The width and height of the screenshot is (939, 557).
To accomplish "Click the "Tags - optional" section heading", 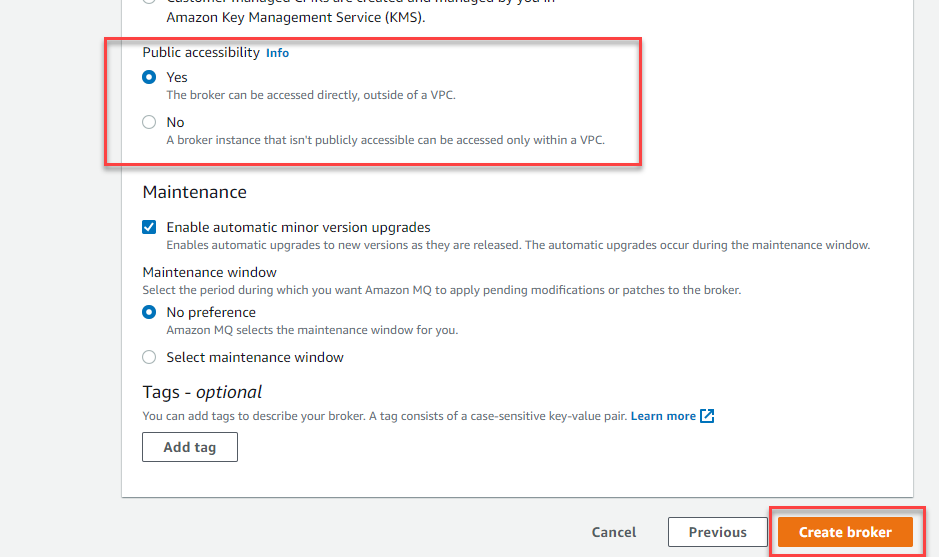I will click(x=202, y=392).
